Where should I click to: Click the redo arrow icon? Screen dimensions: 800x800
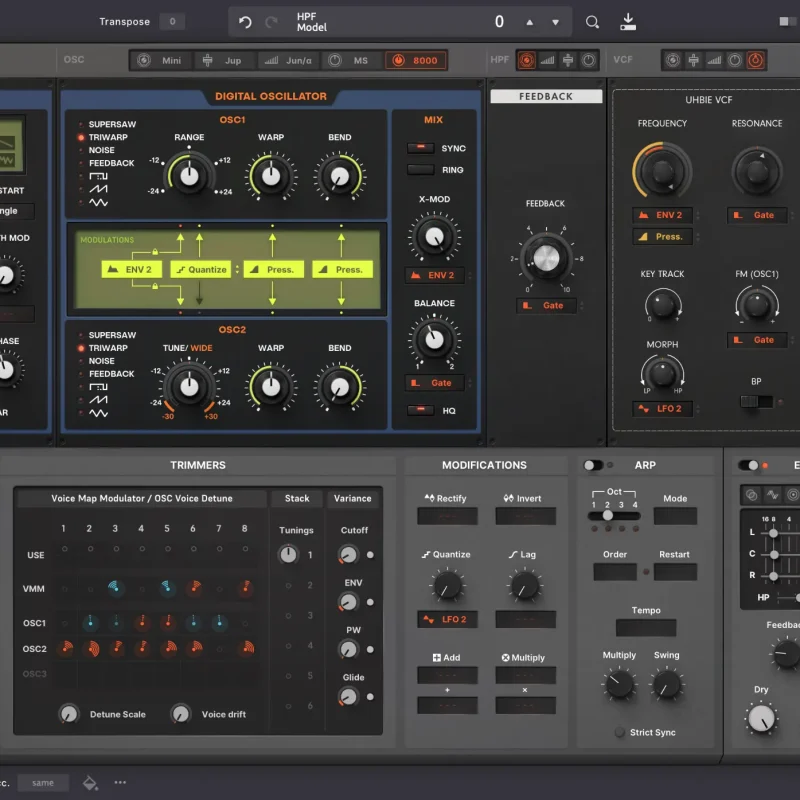[271, 22]
